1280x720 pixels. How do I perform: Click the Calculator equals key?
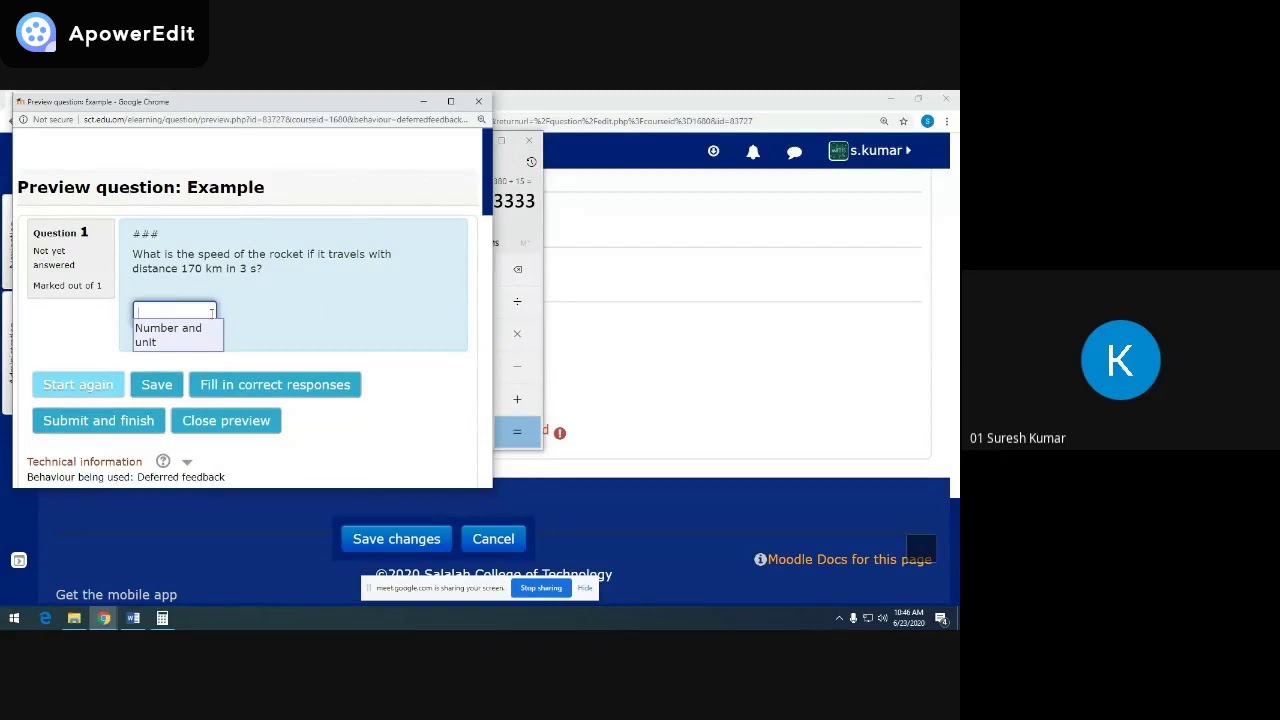pos(517,432)
